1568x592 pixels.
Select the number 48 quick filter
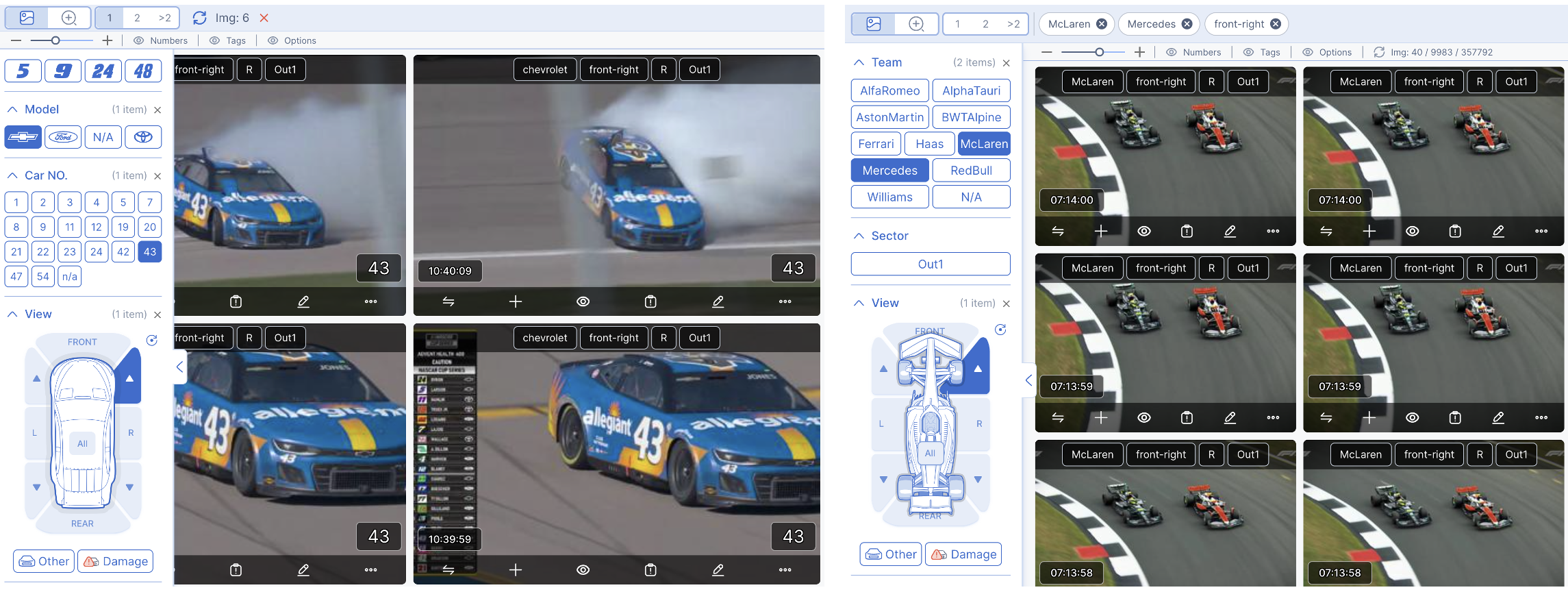click(x=143, y=71)
